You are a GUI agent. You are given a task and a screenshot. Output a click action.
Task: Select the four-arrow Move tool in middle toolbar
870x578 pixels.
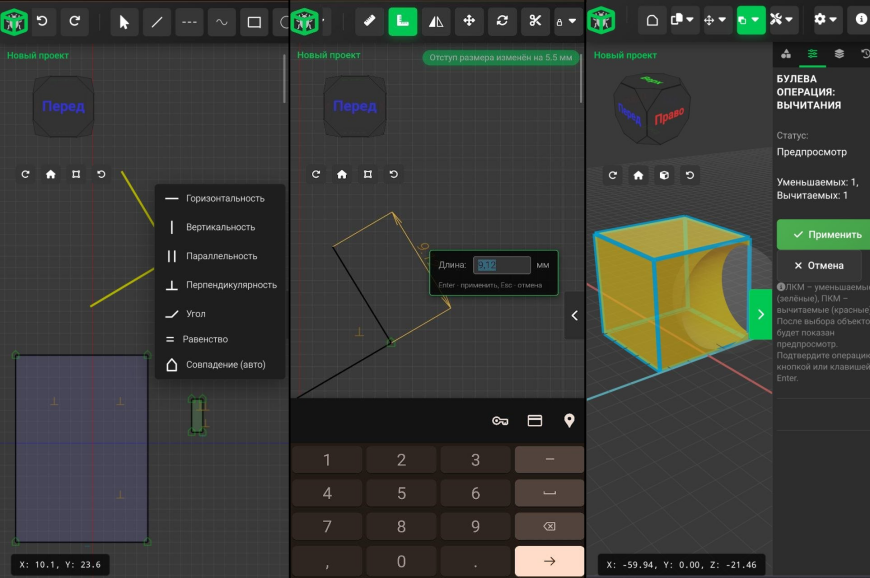(x=469, y=22)
